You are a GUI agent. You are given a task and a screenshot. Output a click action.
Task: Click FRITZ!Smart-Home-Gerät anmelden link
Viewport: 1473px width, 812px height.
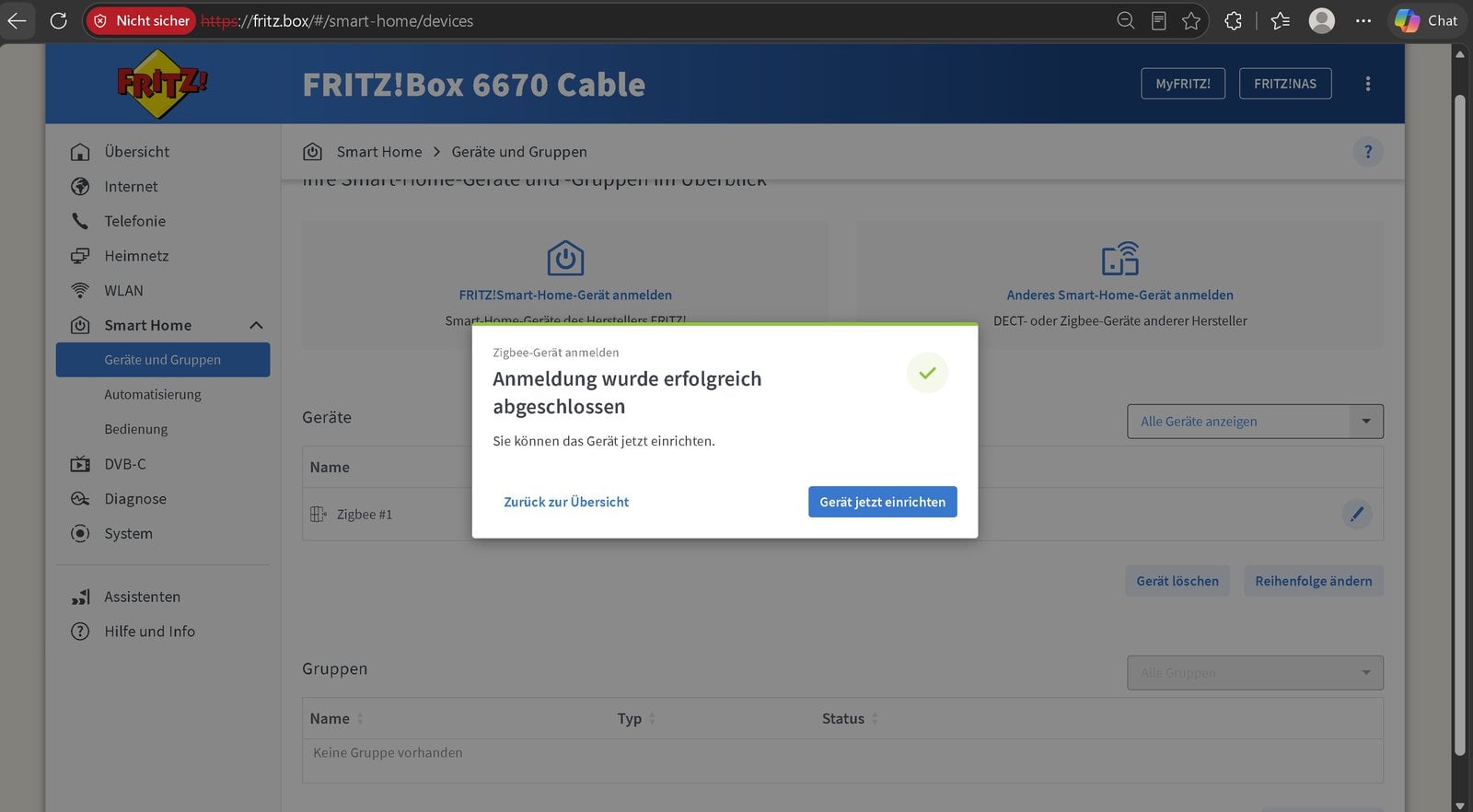565,296
